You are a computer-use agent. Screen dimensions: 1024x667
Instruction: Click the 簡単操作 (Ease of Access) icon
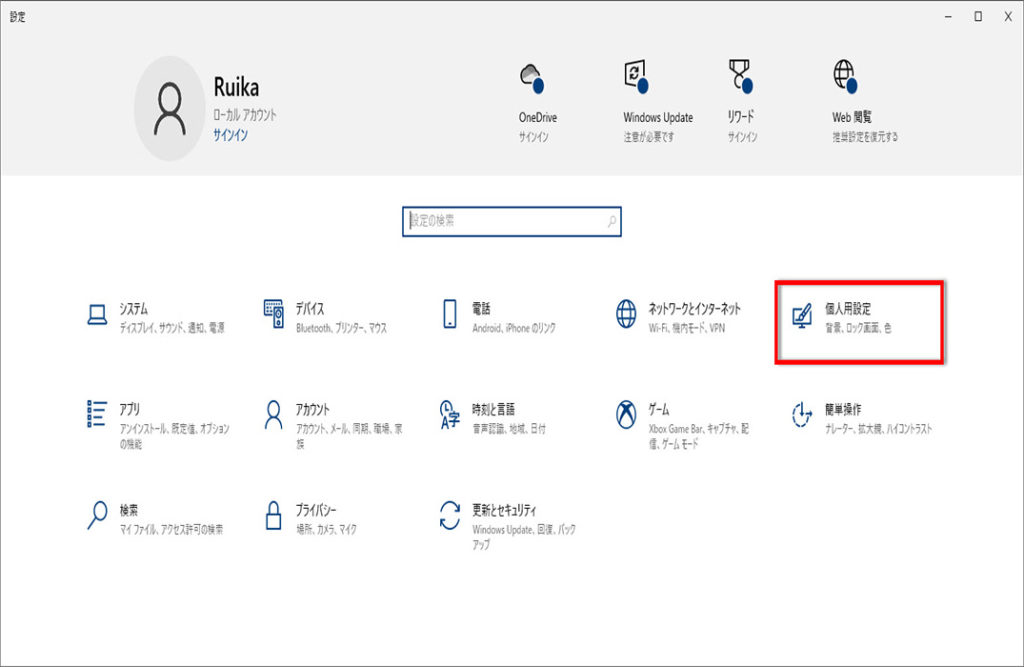802,413
